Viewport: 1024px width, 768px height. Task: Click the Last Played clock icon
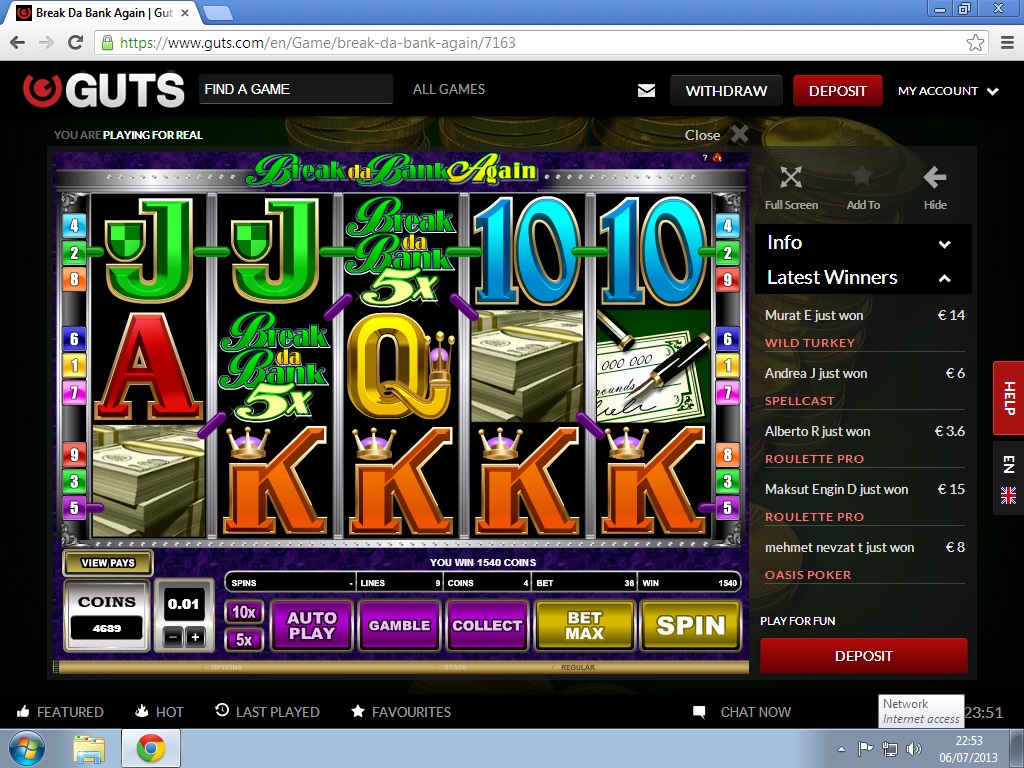pos(222,710)
